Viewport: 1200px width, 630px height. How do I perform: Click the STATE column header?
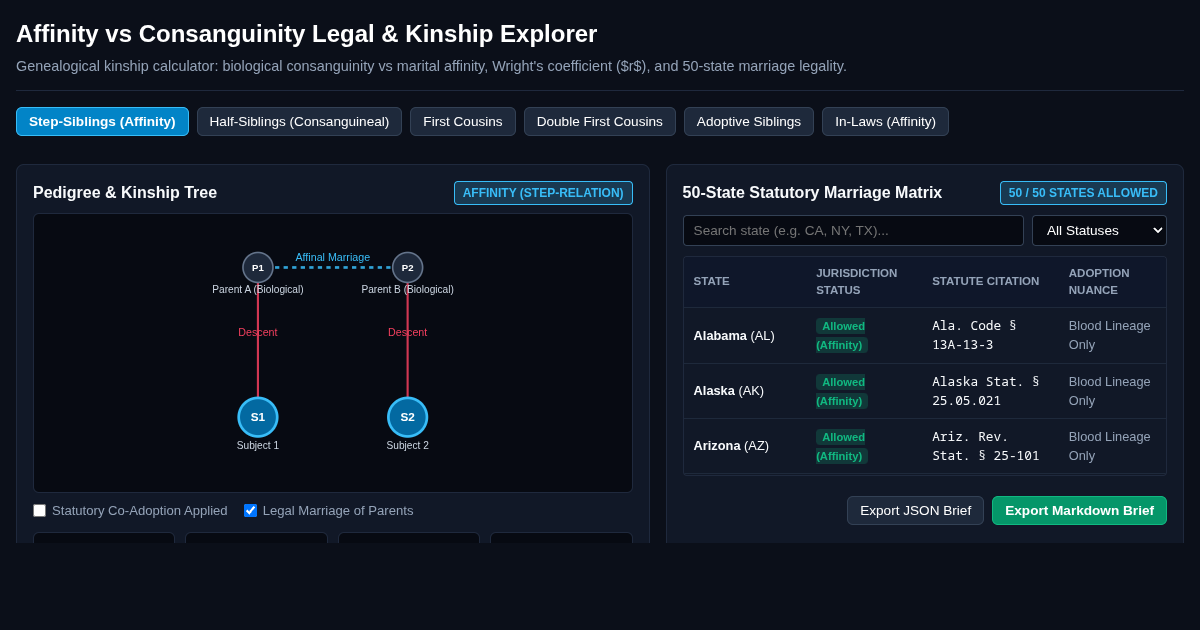(712, 281)
